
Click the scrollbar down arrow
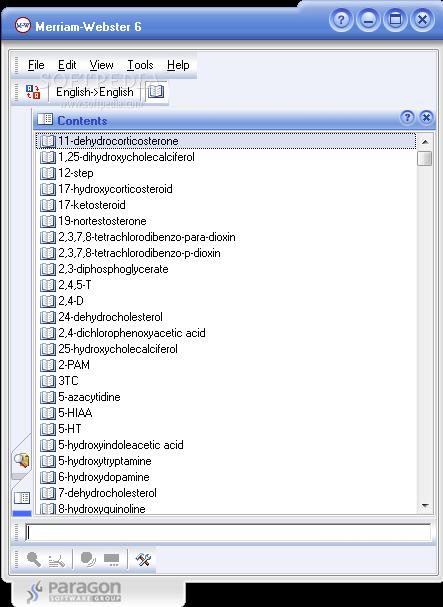coord(425,506)
